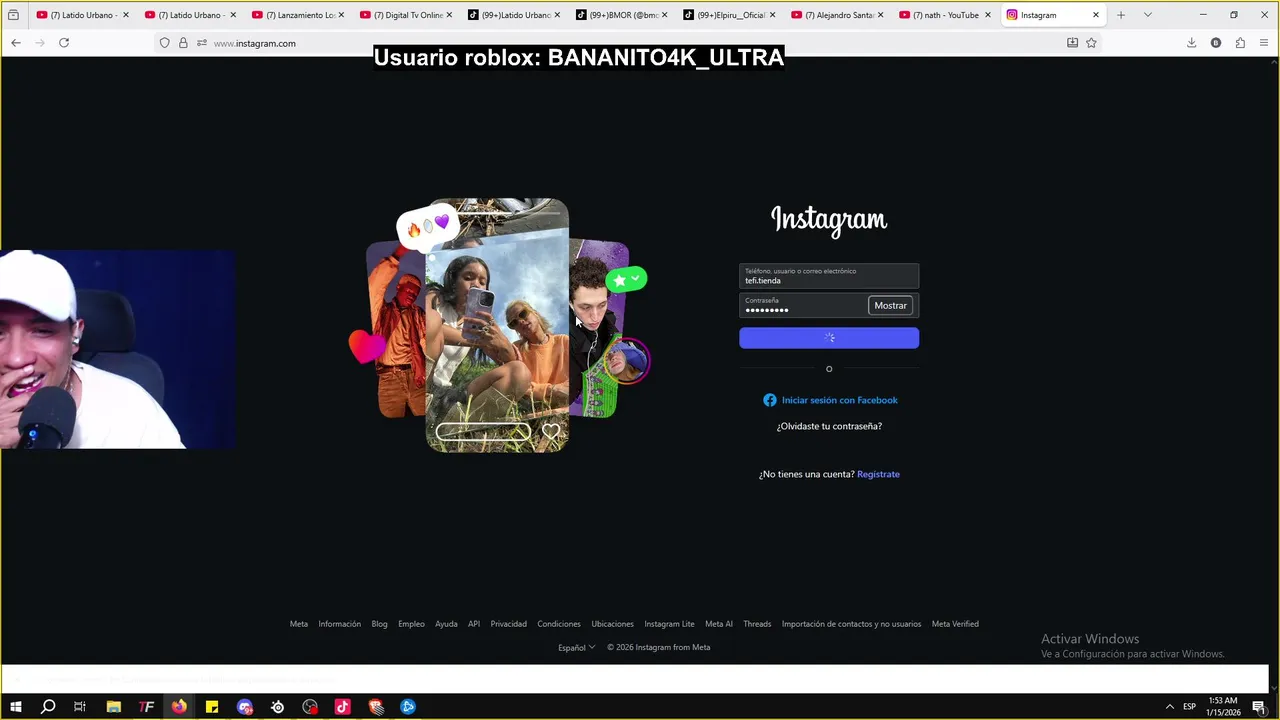This screenshot has height=720, width=1280.
Task: Expand the list all tabs arrow
Action: pos(1147,15)
